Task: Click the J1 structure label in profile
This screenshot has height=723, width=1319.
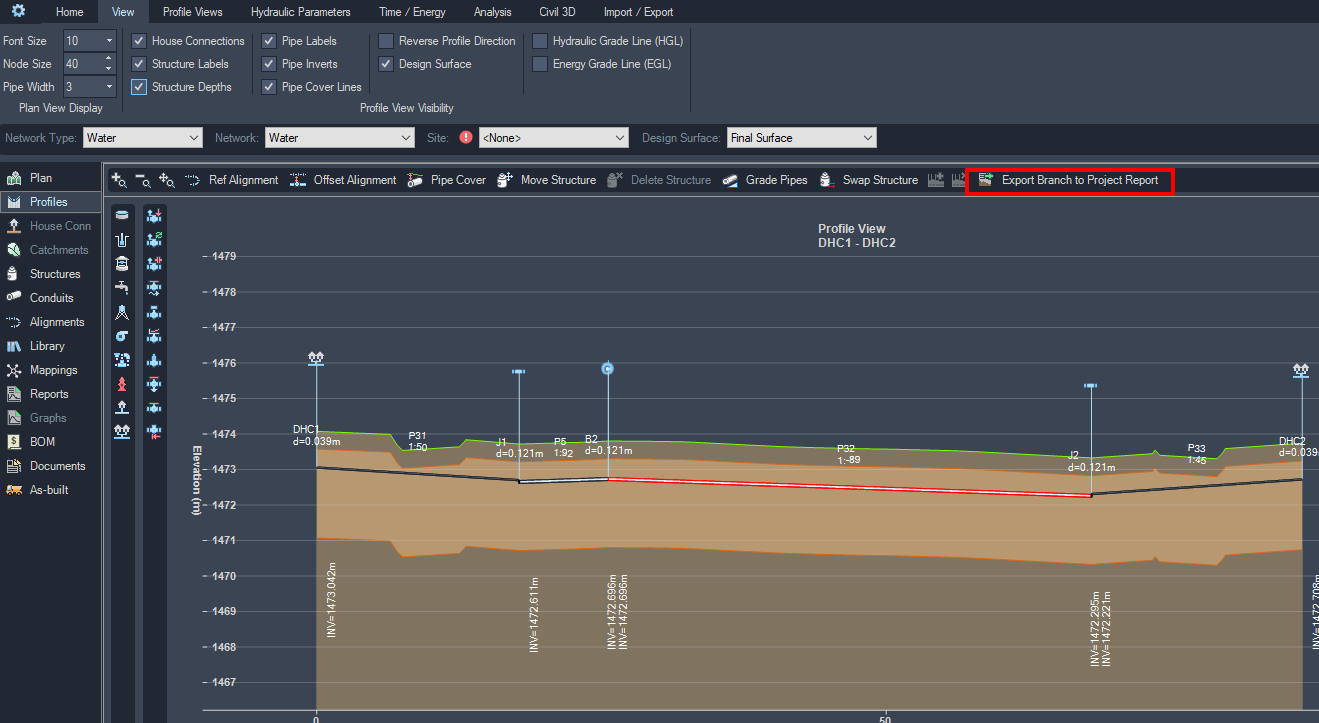Action: coord(501,441)
